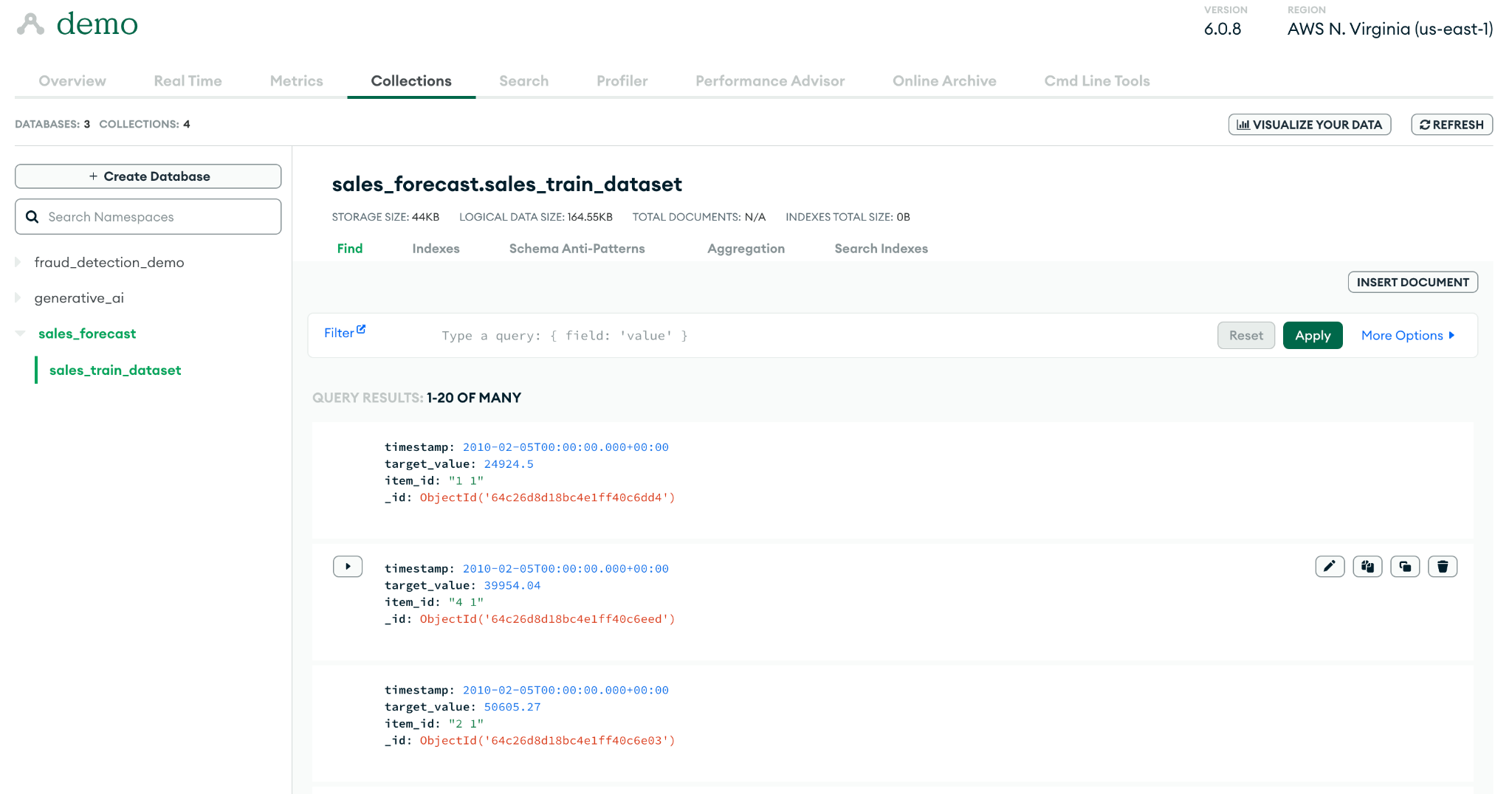1512x794 pixels.
Task: Open the Profiler tab
Action: [x=622, y=81]
